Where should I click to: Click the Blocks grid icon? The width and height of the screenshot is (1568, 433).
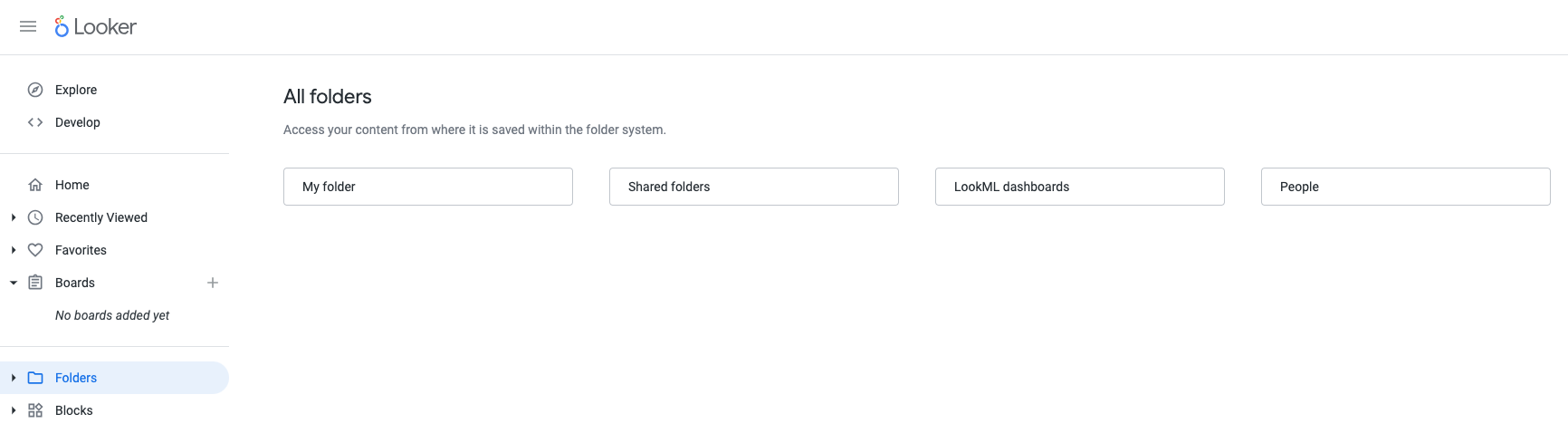coord(35,410)
